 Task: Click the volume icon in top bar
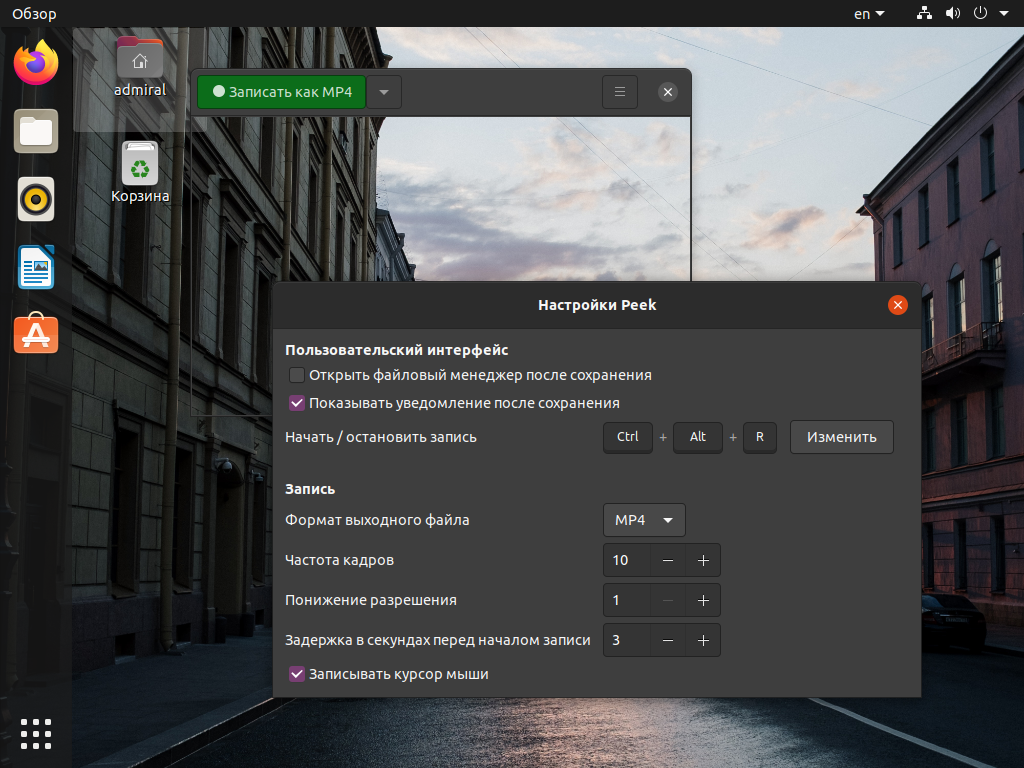(952, 13)
